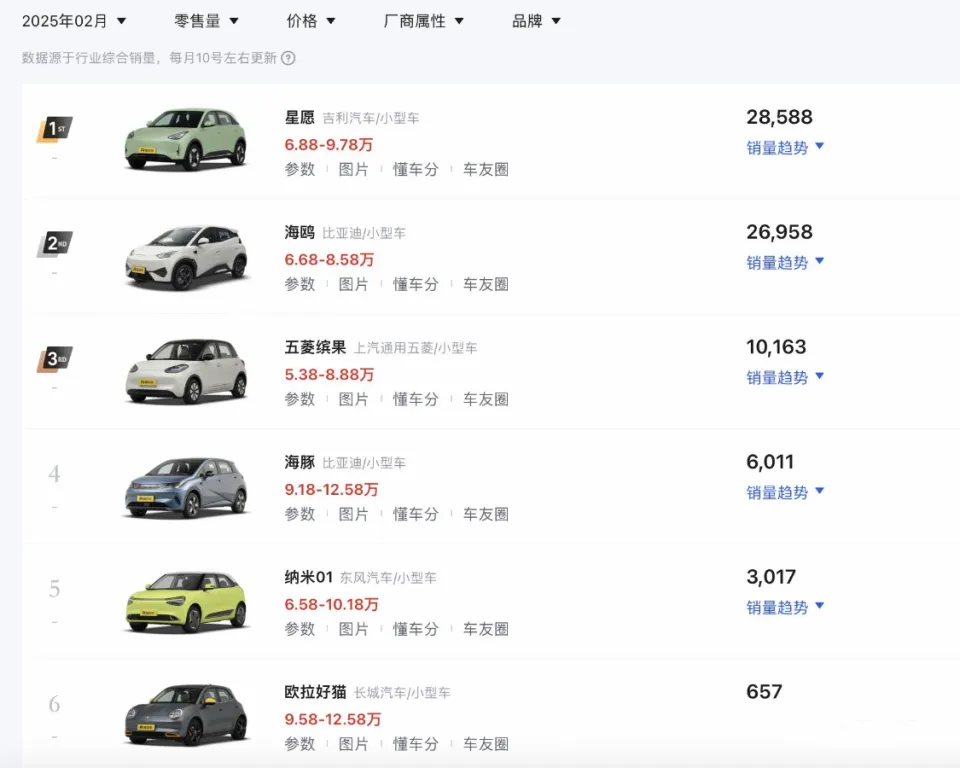The height and width of the screenshot is (768, 960).
Task: View 参数 for 海豚
Action: tap(299, 514)
